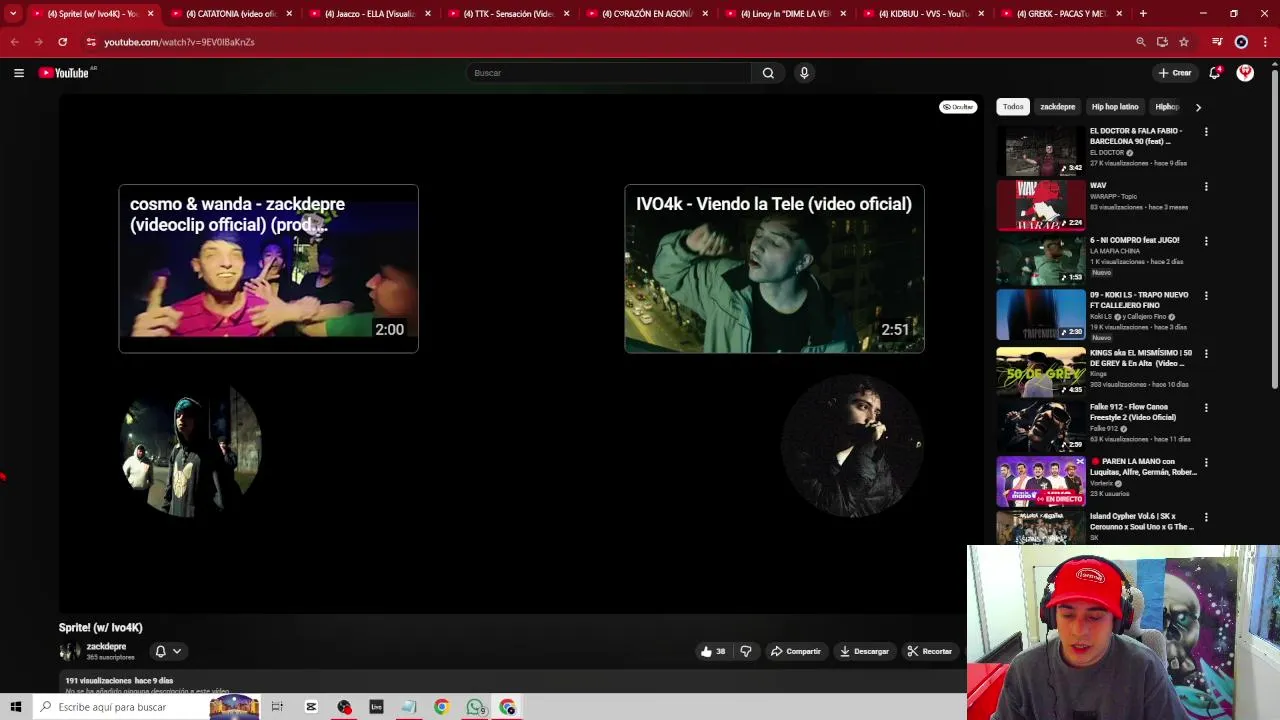Open options for EL DOCTOR & FALA FABIO video
Screen dimensions: 1280x720
coord(1206,132)
